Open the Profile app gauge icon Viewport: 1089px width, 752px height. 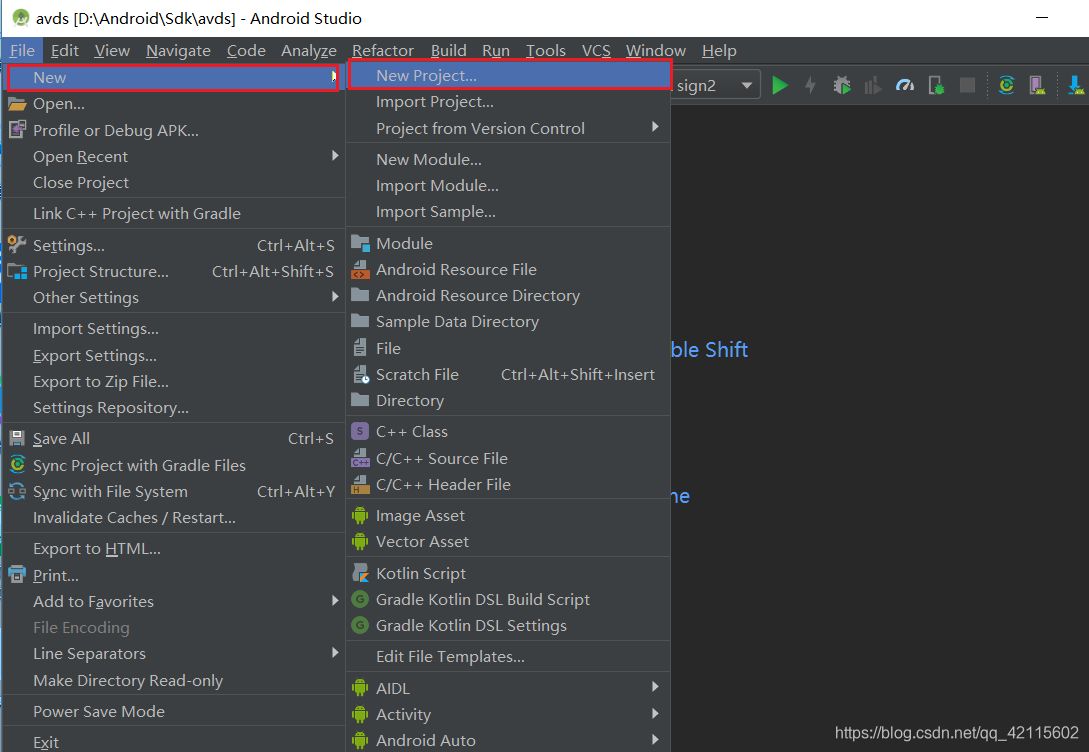tap(905, 85)
